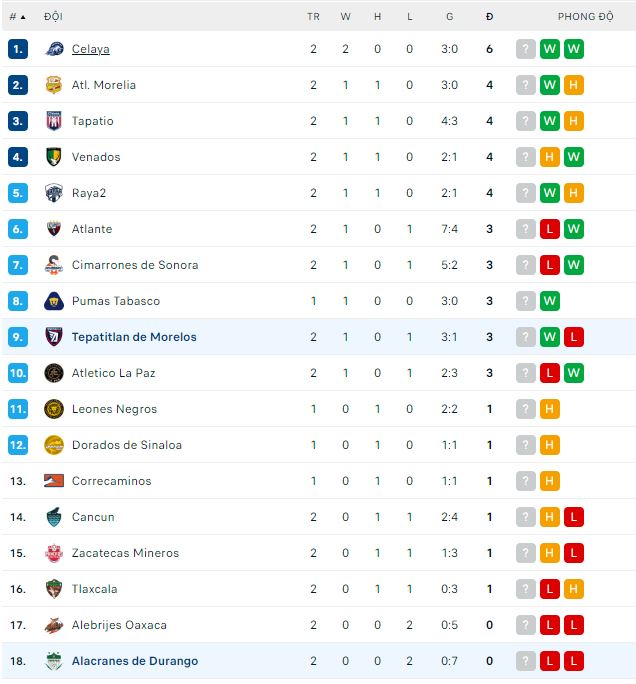636x684 pixels.
Task: Click Leones Negros orange H form badge
Action: click(549, 409)
